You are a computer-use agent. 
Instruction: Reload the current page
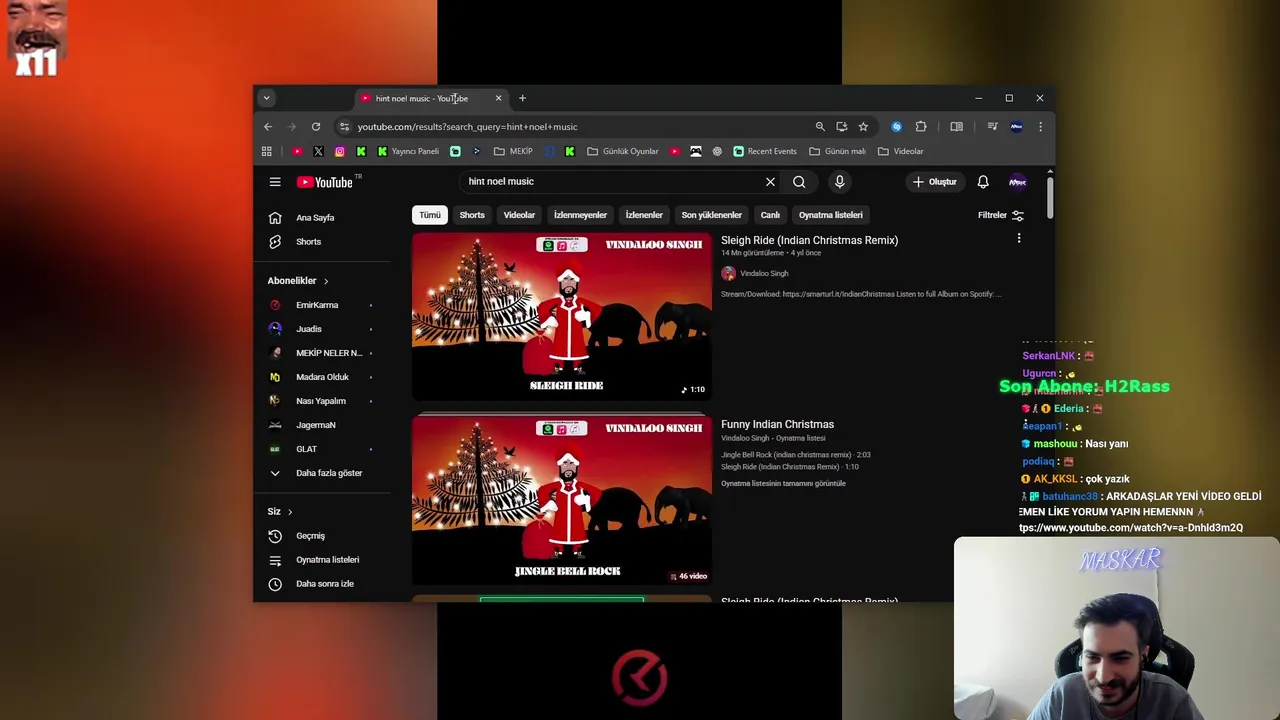316,127
